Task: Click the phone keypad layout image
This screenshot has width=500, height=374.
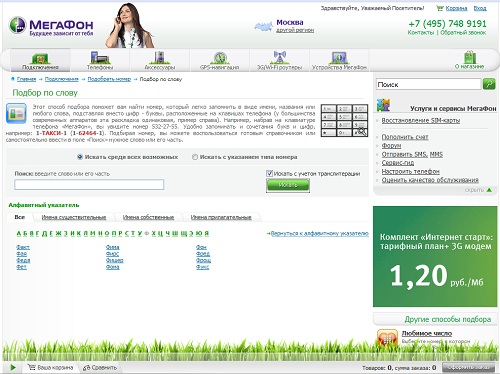Action: coord(344,120)
